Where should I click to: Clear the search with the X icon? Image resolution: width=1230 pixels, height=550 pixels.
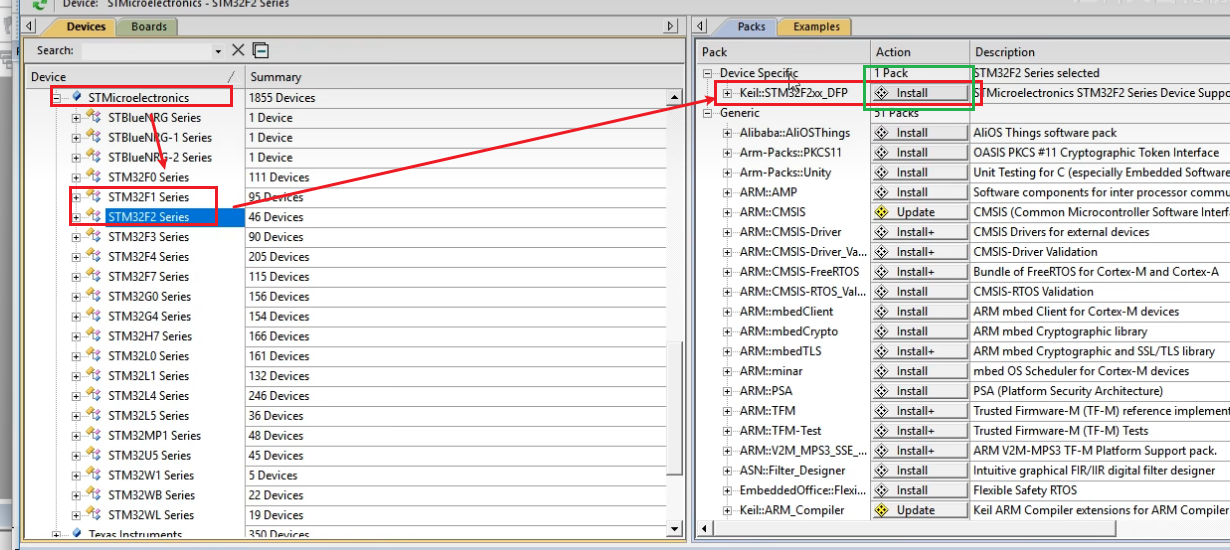(238, 50)
